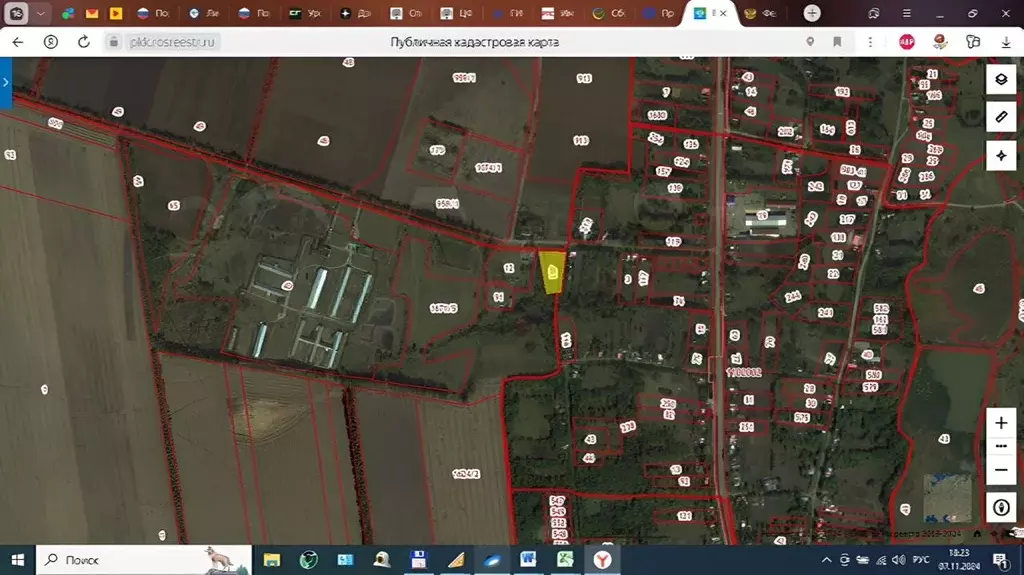Open the extension icon beside ABP
The height and width of the screenshot is (575, 1024).
coord(940,42)
